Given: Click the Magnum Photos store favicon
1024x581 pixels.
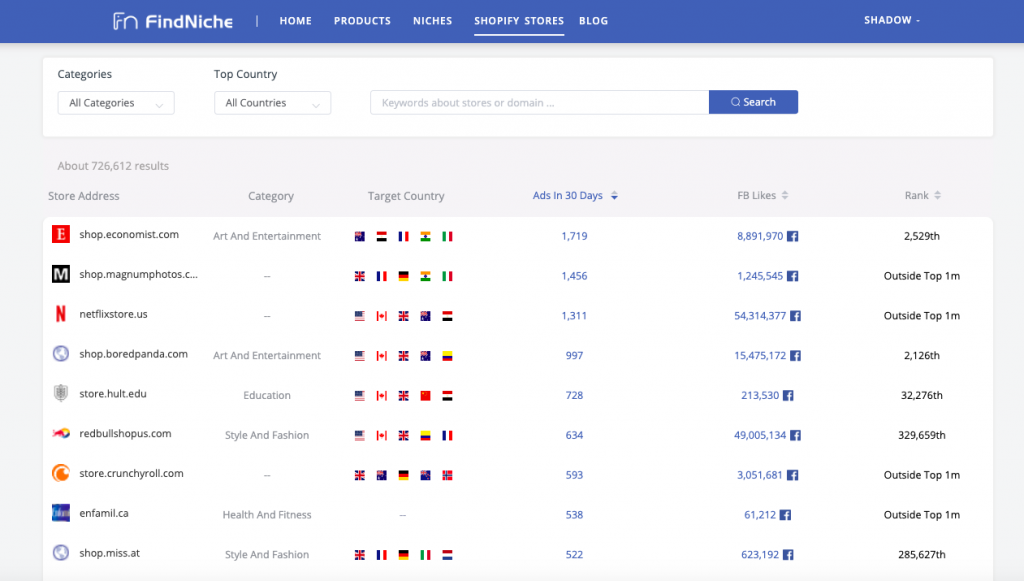Looking at the screenshot, I should (61, 274).
